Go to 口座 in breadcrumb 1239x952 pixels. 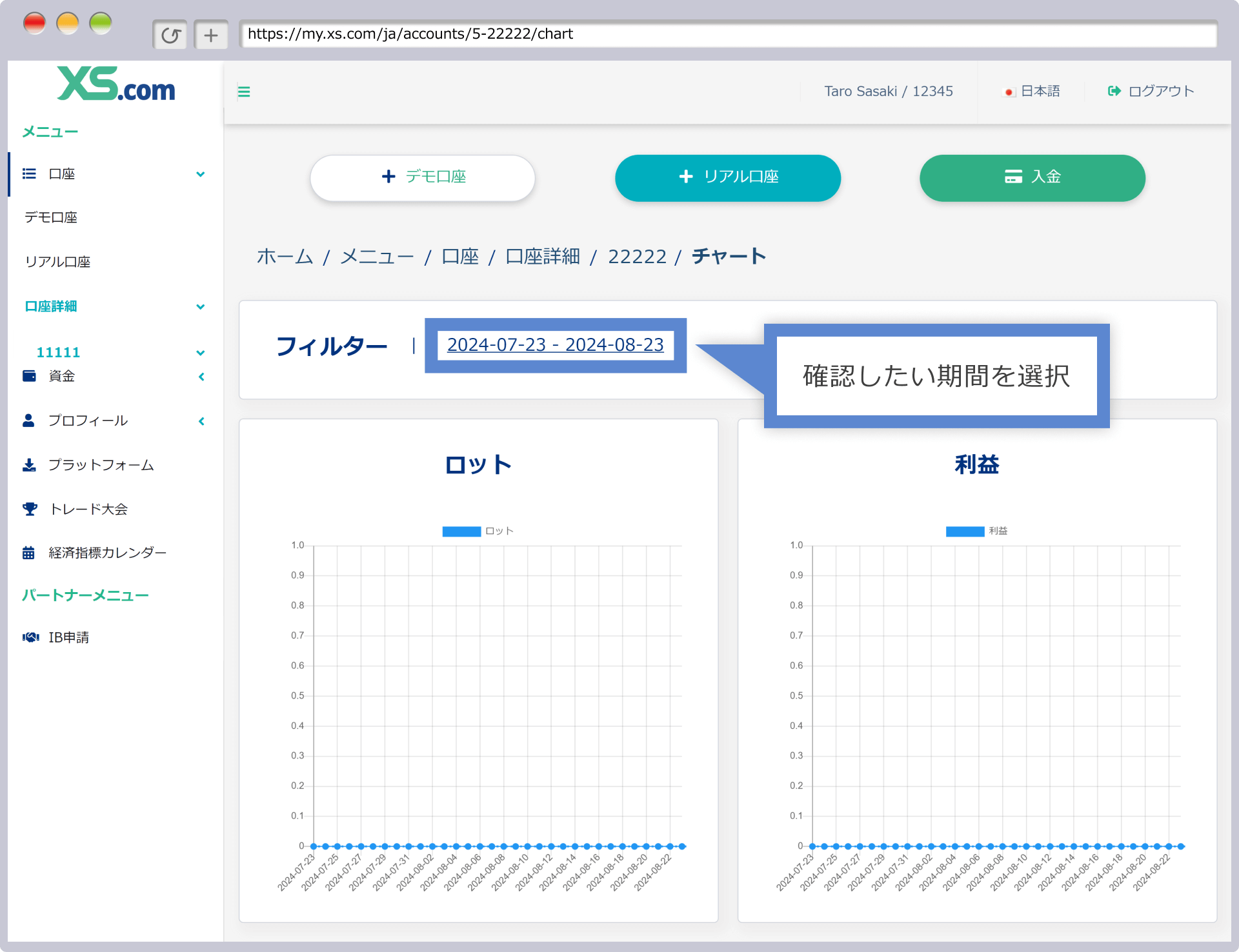click(460, 257)
